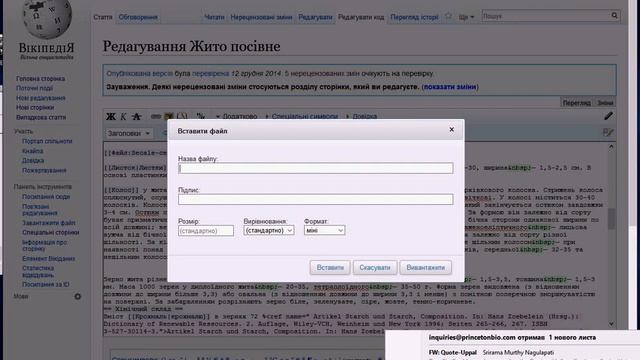Click the strikethrough A toolbar icon
The height and width of the screenshot is (360, 640).
pos(136,116)
